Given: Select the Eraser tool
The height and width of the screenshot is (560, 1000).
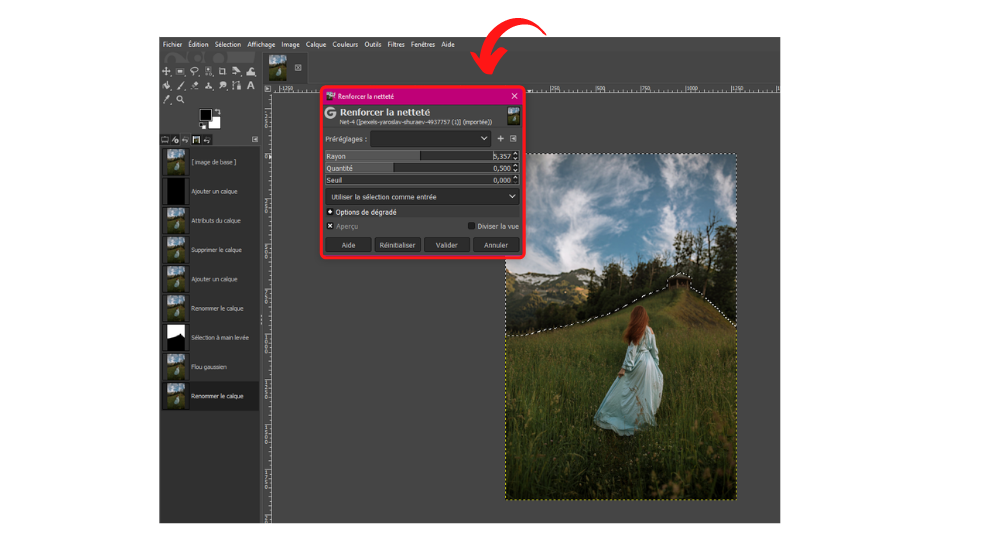Looking at the screenshot, I should coord(195,85).
